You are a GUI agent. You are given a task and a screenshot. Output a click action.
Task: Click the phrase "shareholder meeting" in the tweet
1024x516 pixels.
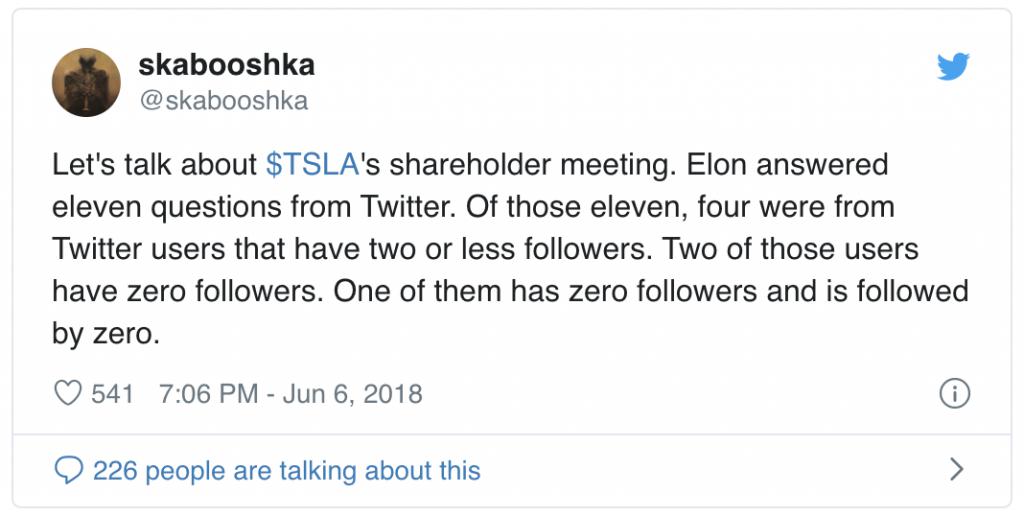click(x=519, y=165)
